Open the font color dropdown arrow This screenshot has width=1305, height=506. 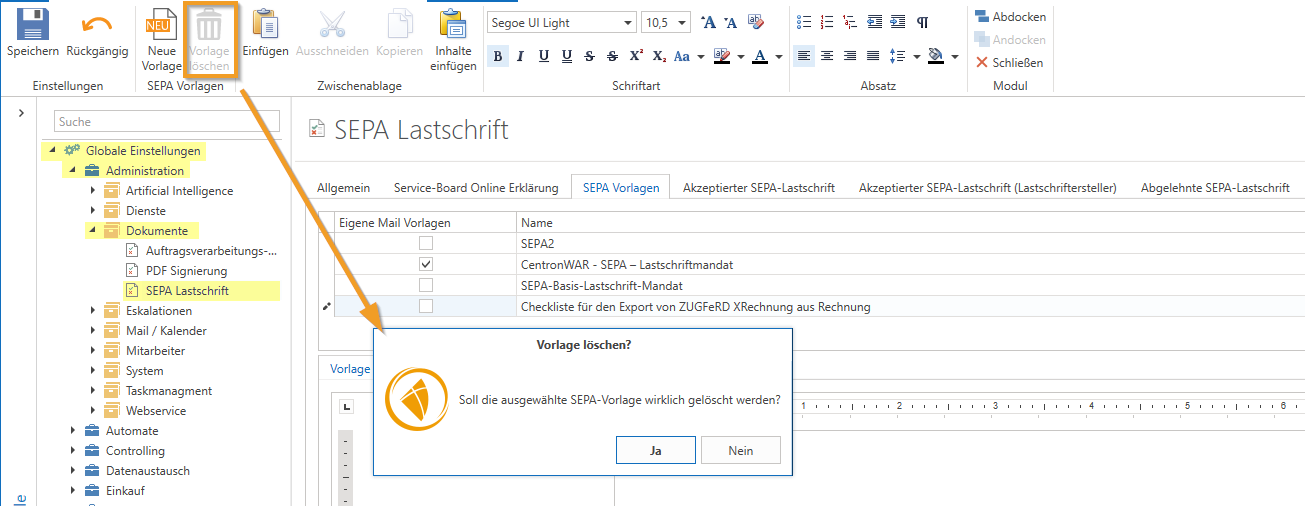tap(779, 57)
